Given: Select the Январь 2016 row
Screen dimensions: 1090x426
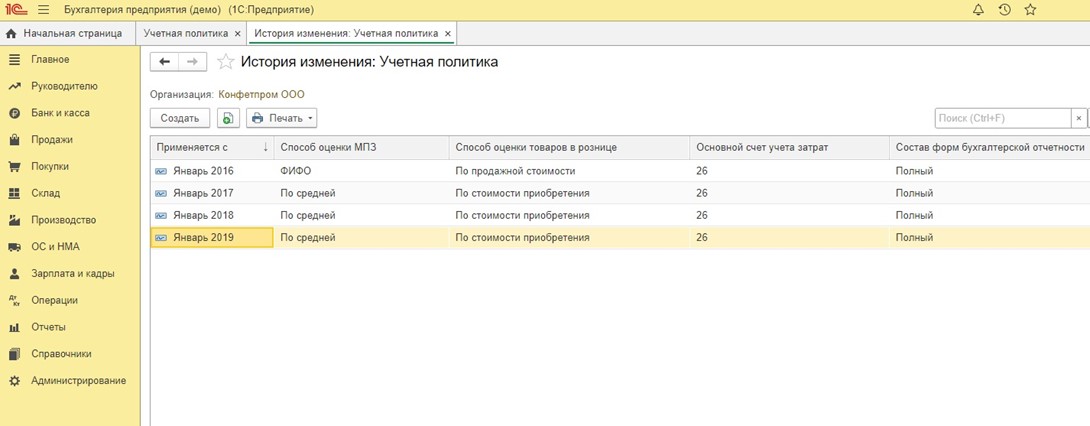Looking at the screenshot, I should tap(203, 171).
